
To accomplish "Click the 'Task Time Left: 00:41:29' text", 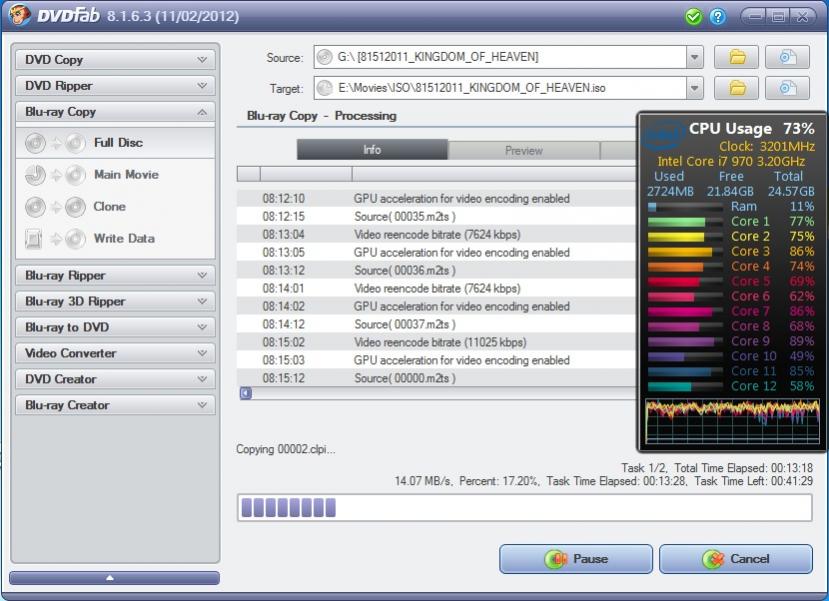I will pyautogui.click(x=753, y=481).
